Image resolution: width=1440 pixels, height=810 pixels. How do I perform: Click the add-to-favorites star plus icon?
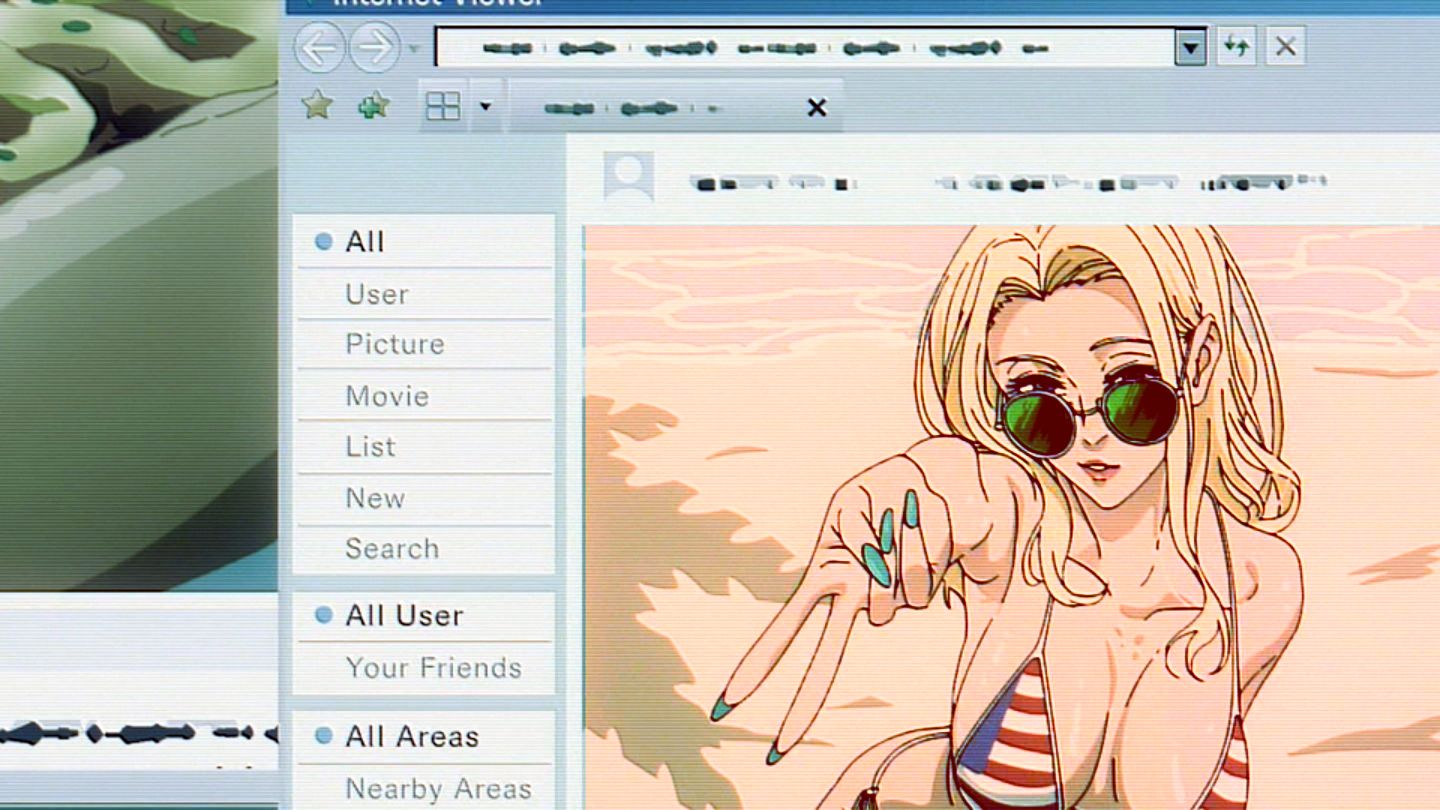(x=373, y=105)
